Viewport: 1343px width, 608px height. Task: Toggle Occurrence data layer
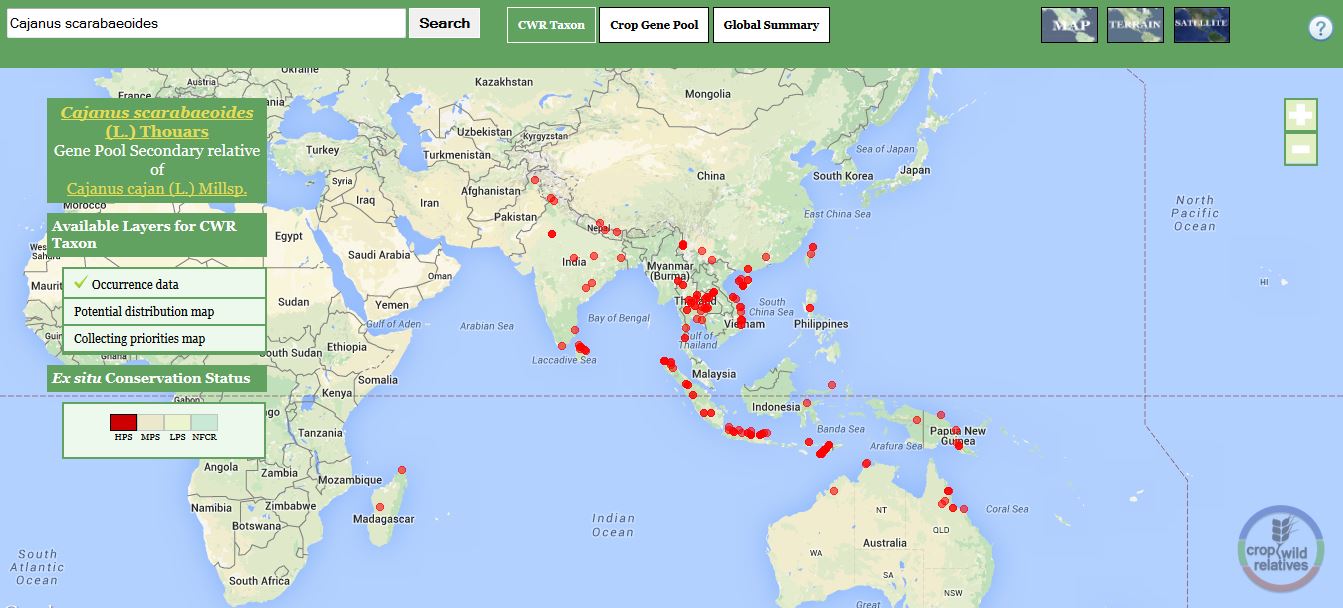coord(165,284)
